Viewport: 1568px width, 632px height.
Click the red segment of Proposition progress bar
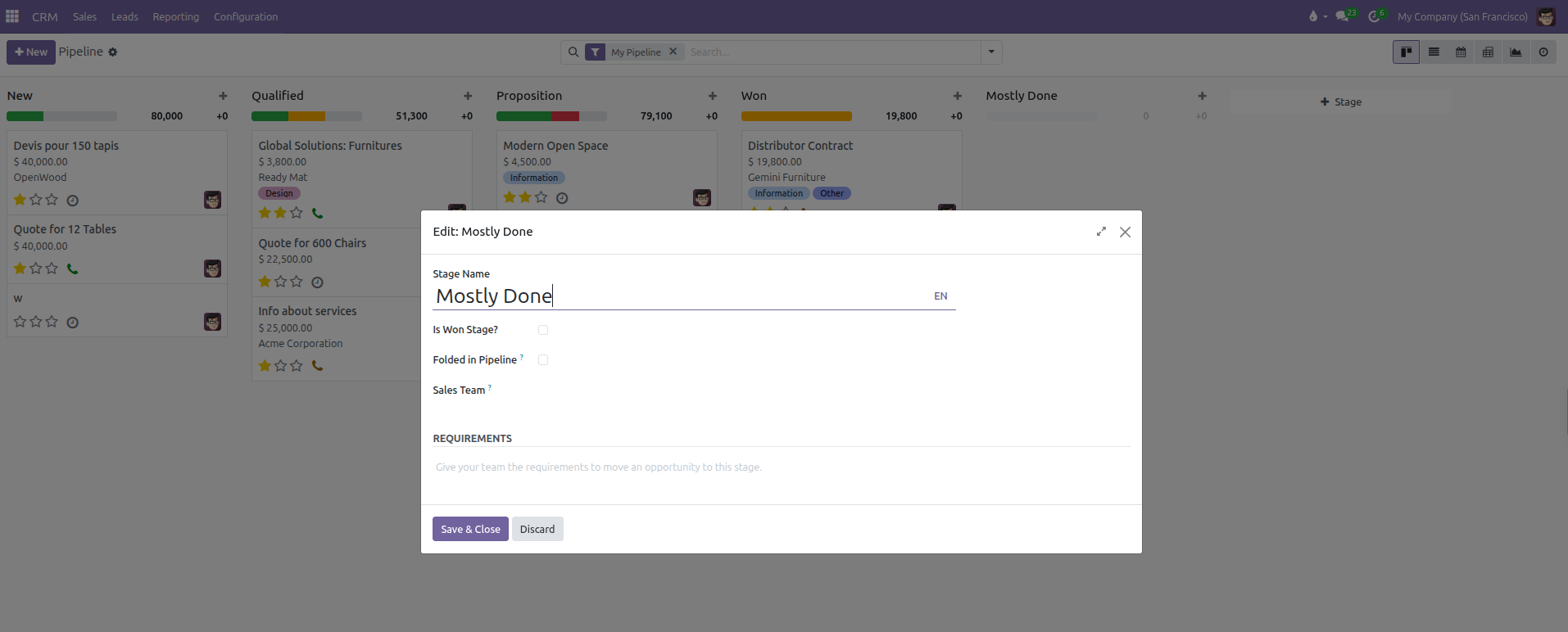pos(565,116)
